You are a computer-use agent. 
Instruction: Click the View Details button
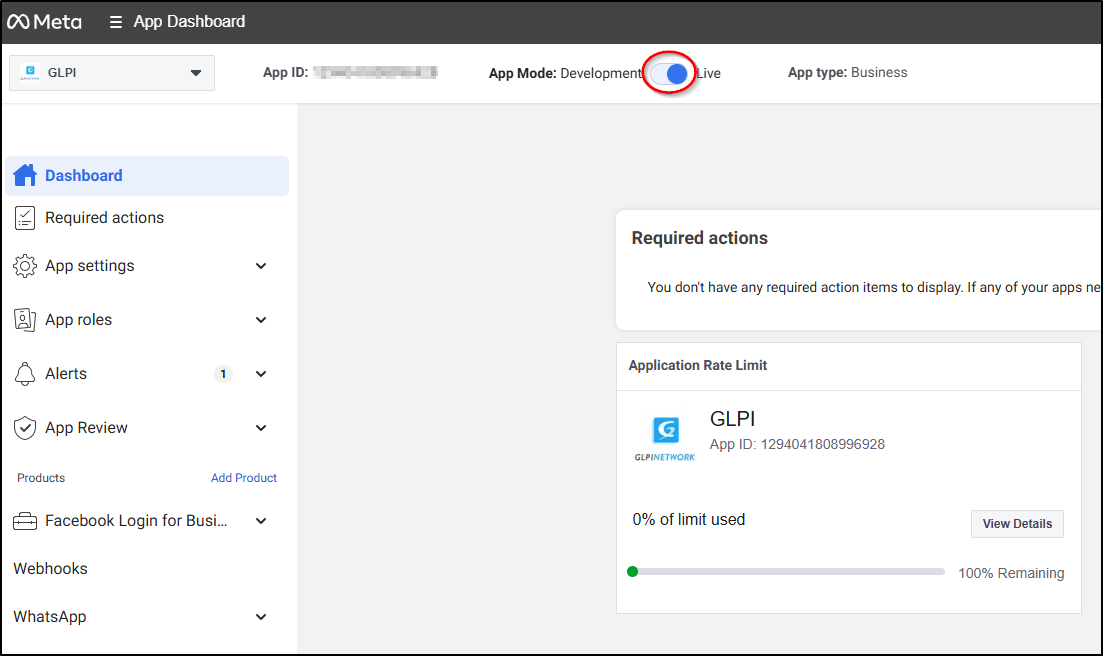click(1017, 524)
